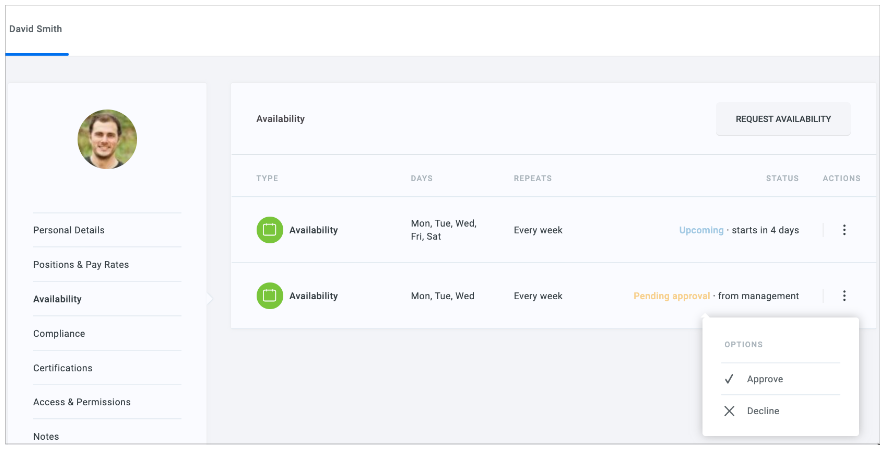Click the X icon next to Decline

click(729, 411)
